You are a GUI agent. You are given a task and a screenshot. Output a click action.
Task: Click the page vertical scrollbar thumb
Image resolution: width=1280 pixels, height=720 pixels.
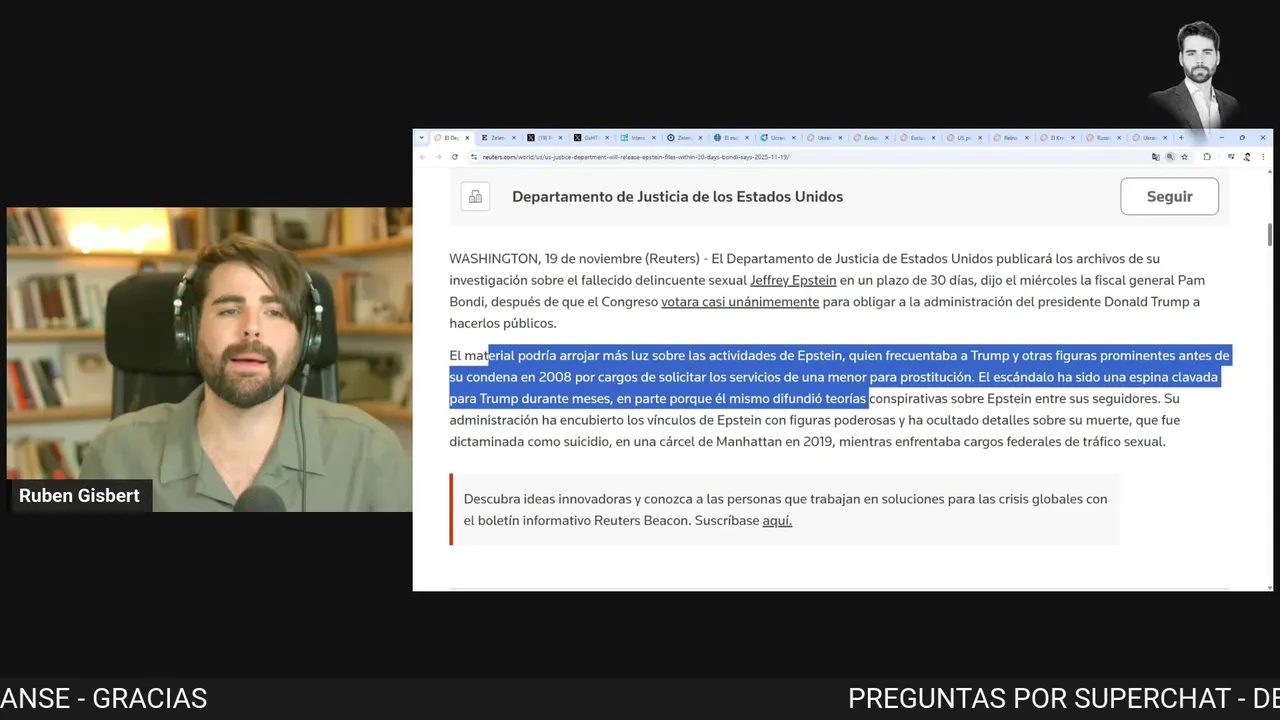[x=1270, y=234]
